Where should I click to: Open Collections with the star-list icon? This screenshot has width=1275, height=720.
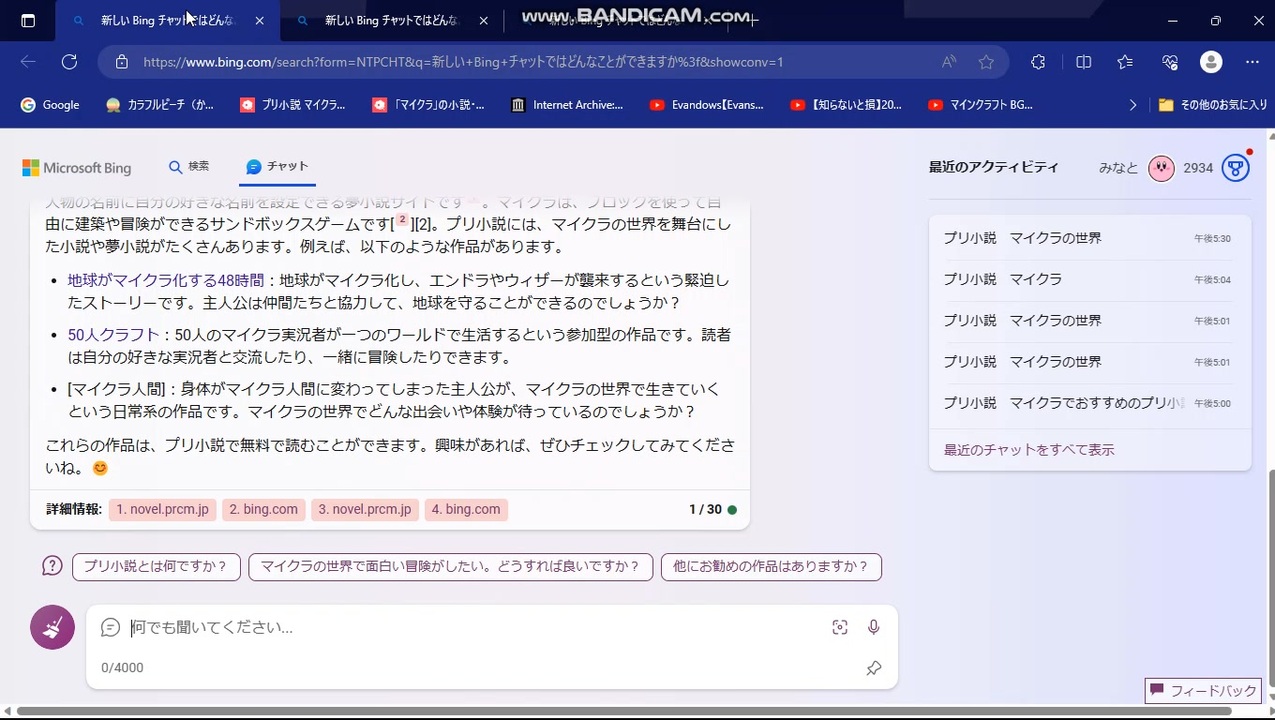1125,62
